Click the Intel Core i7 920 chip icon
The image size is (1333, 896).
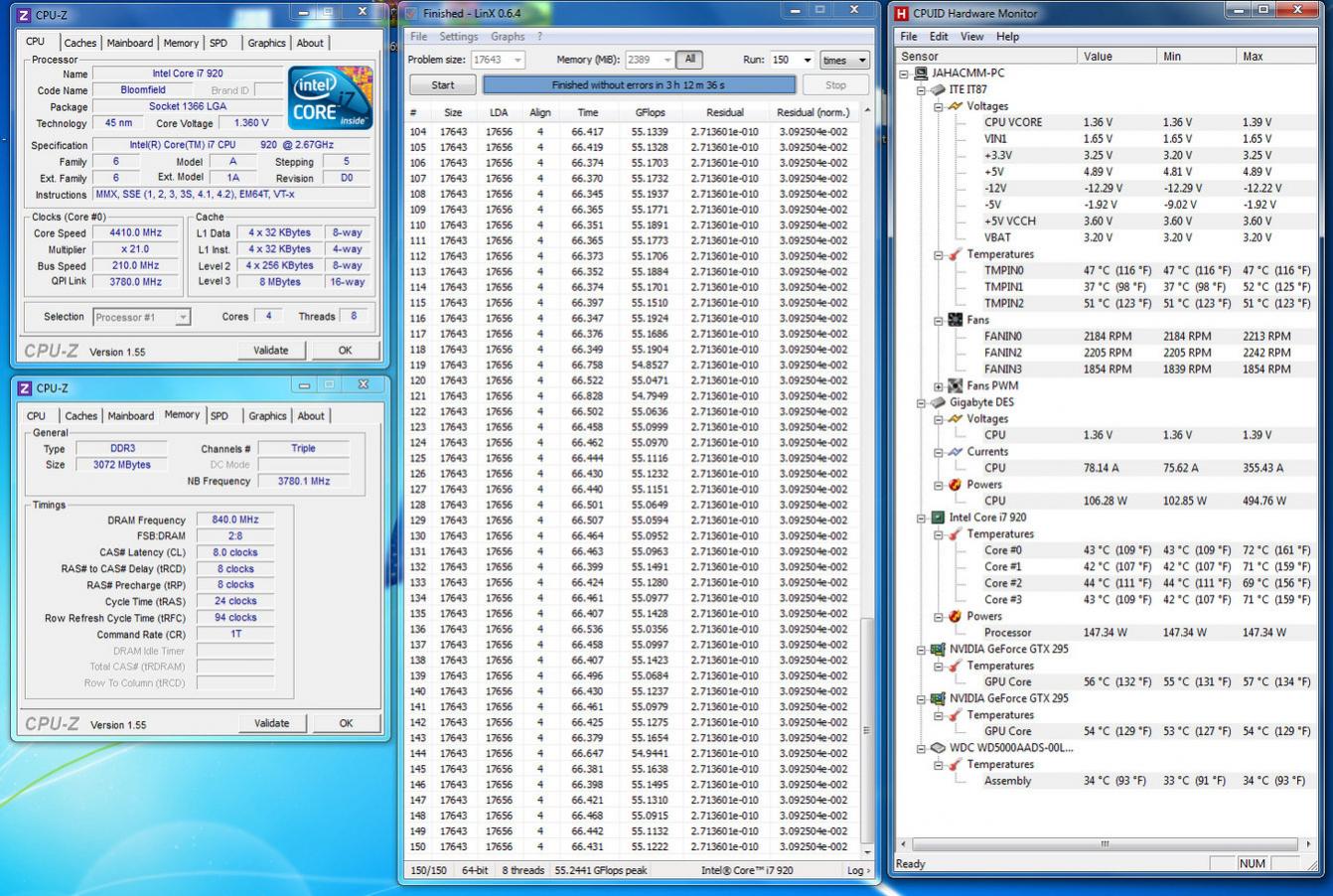tap(938, 518)
